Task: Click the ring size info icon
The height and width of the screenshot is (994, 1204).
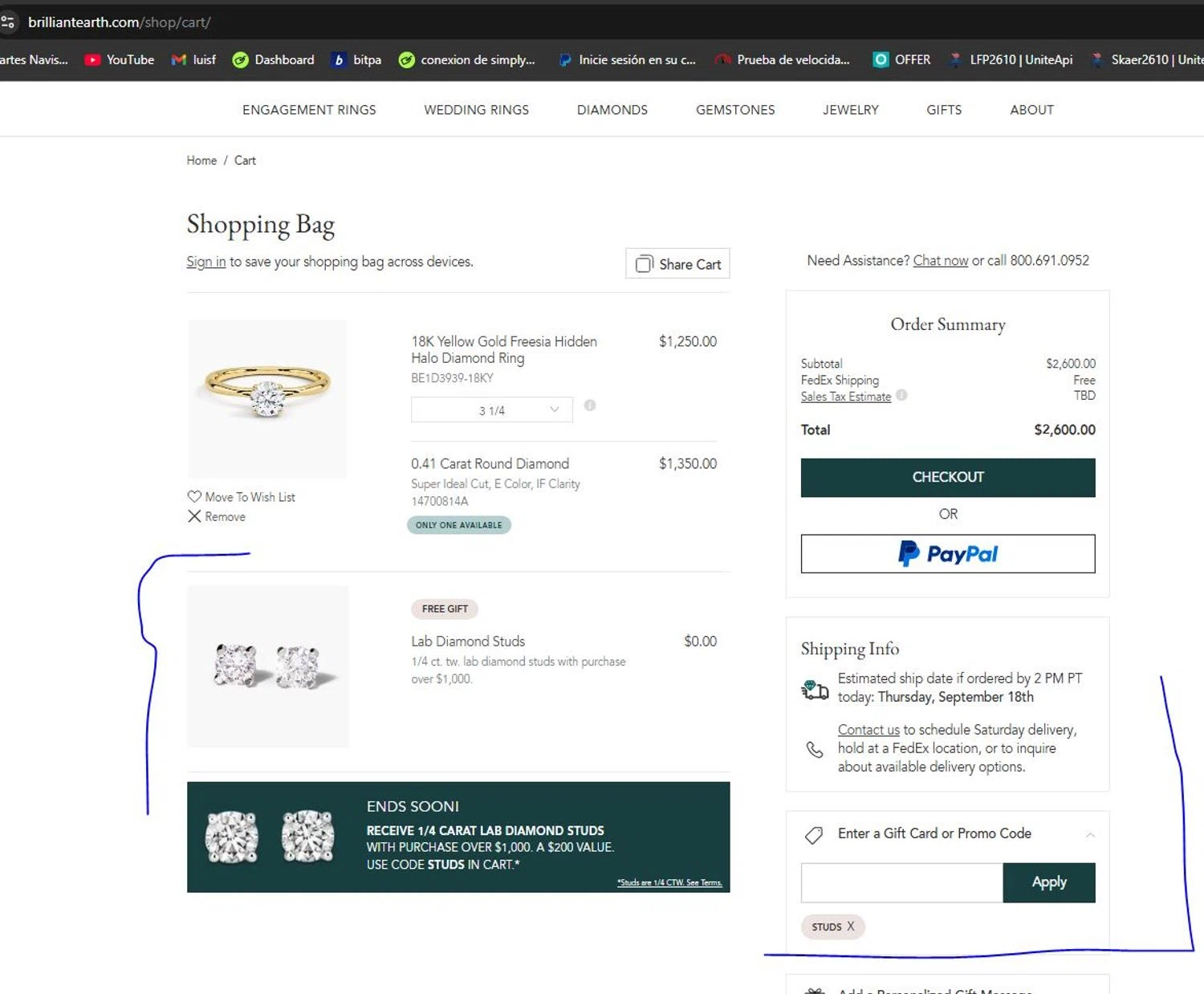Action: pos(590,405)
